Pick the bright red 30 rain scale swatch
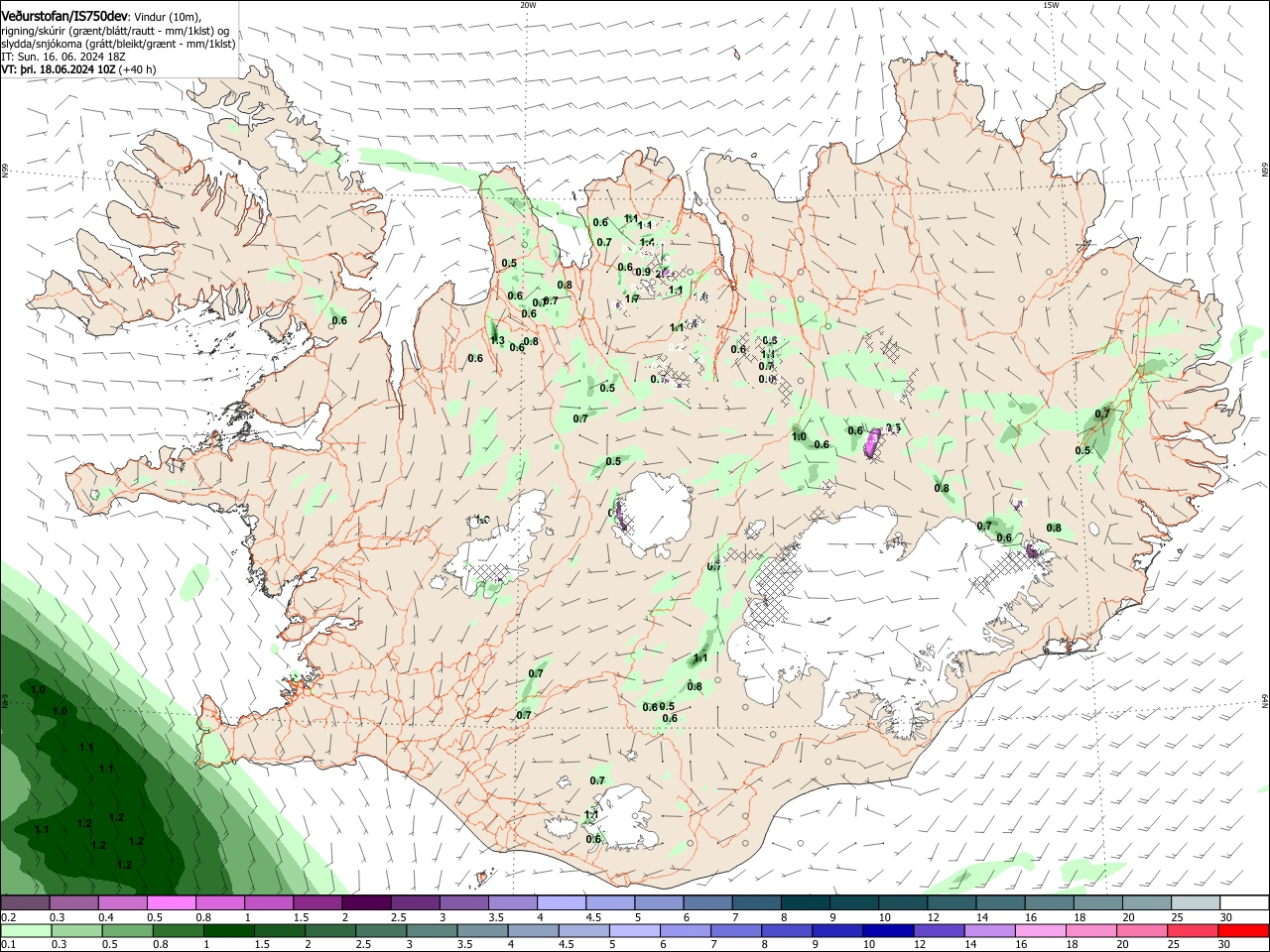This screenshot has height=952, width=1270. point(1243,930)
